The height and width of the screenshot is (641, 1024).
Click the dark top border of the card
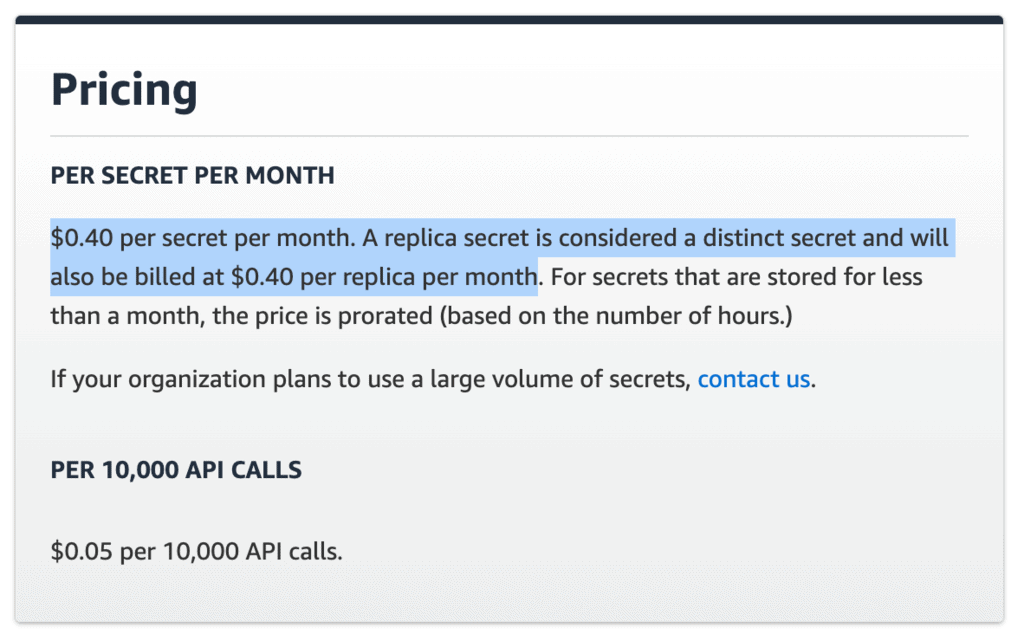coord(510,19)
